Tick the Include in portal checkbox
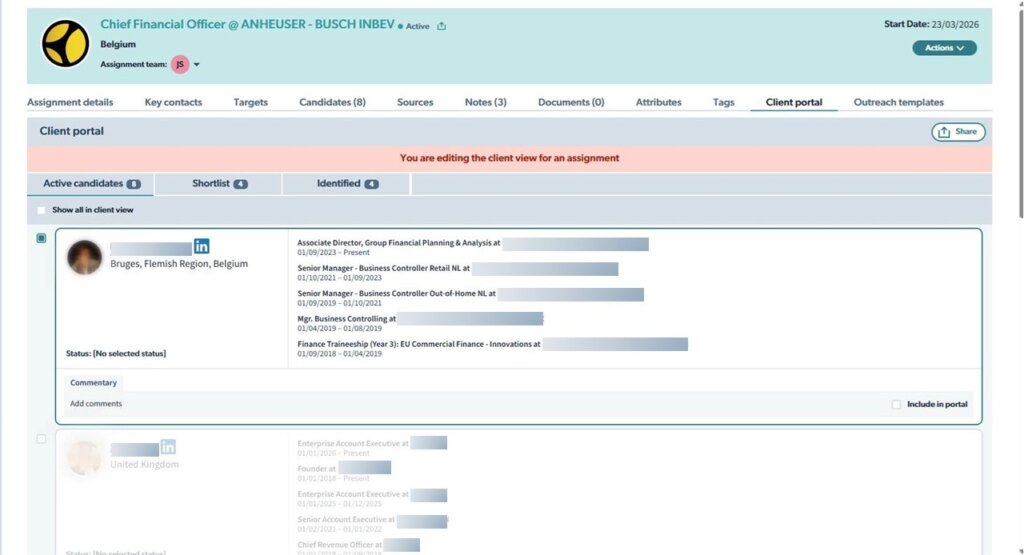Viewport: 1024px width, 555px height. click(896, 404)
